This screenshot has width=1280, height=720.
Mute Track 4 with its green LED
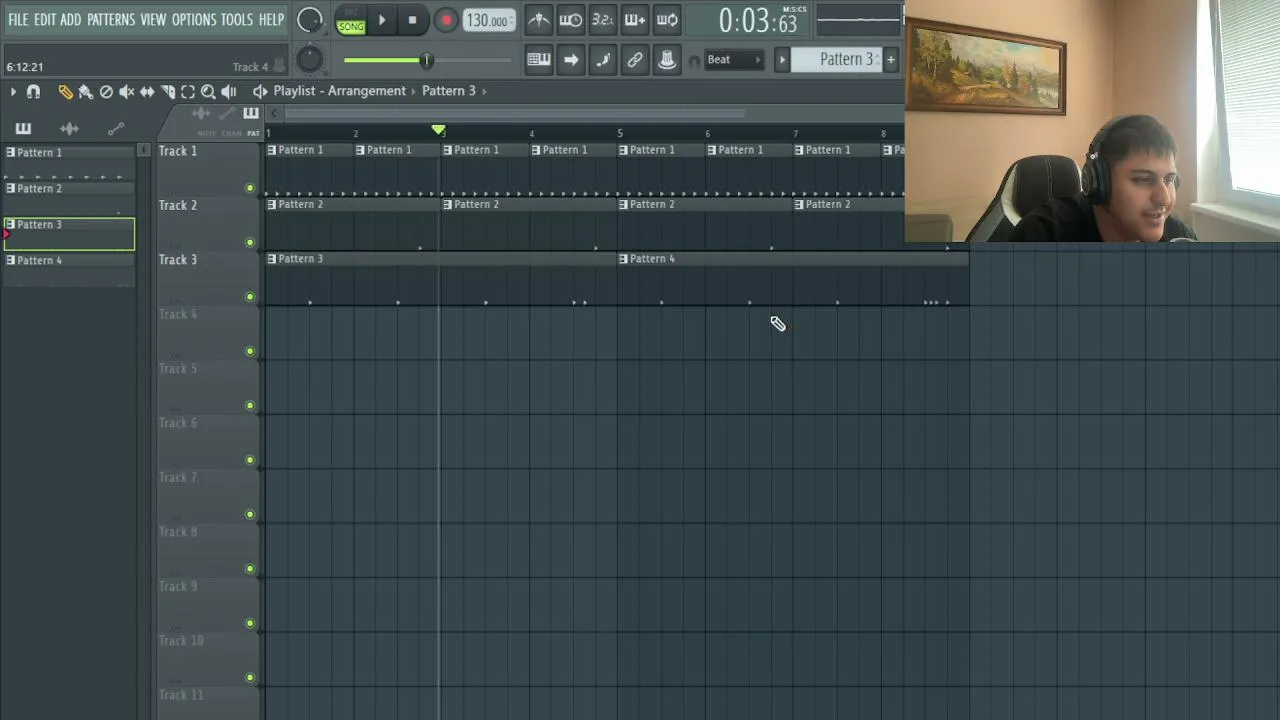[250, 351]
